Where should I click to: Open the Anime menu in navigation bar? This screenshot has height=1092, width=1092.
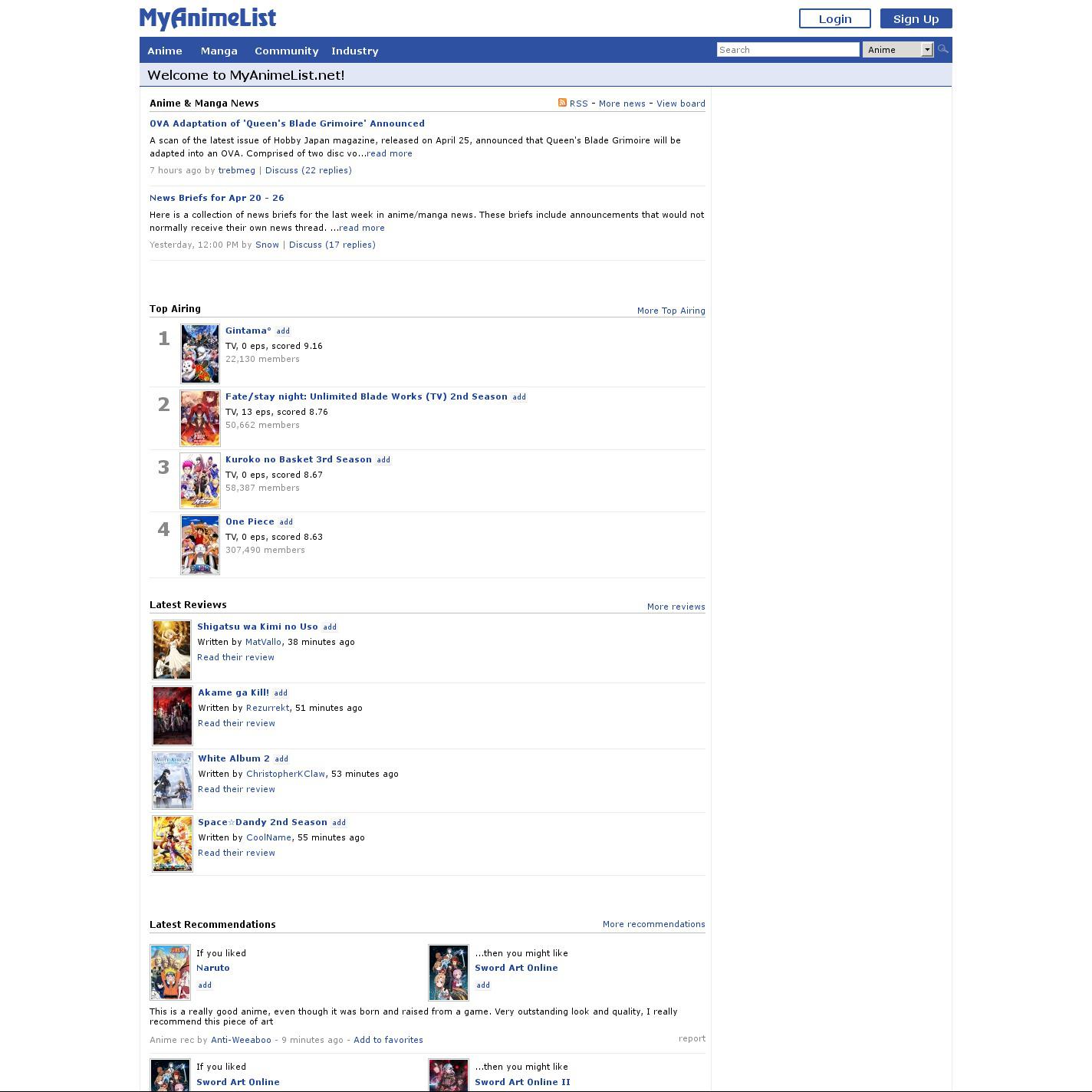pos(165,51)
